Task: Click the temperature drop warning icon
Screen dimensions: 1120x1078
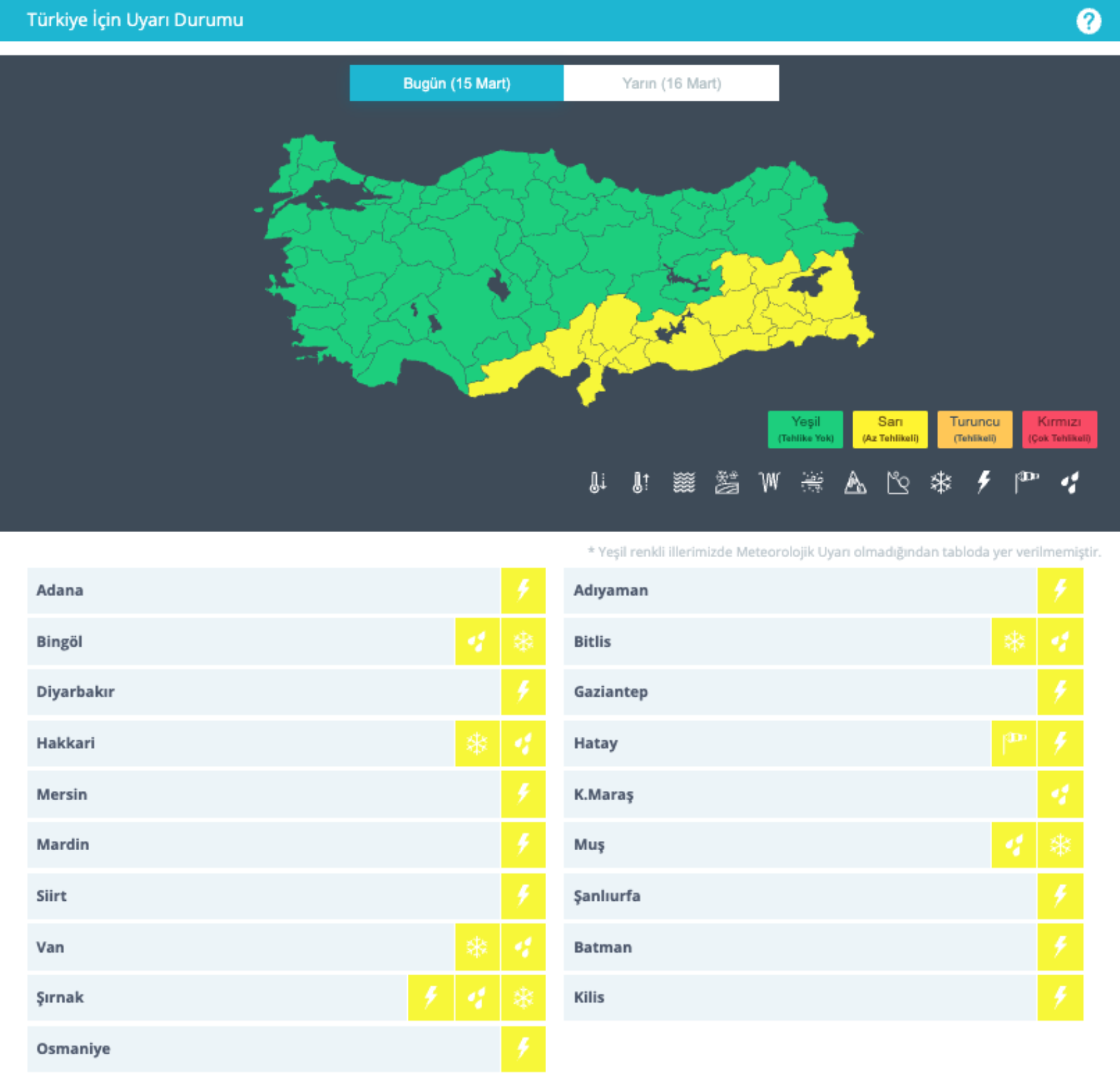Action: click(x=598, y=483)
